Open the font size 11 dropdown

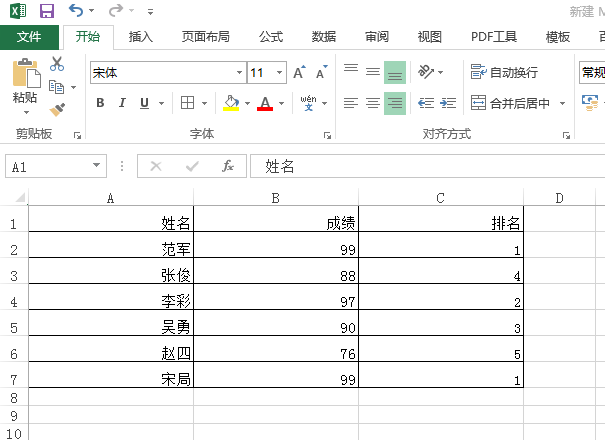tap(279, 73)
